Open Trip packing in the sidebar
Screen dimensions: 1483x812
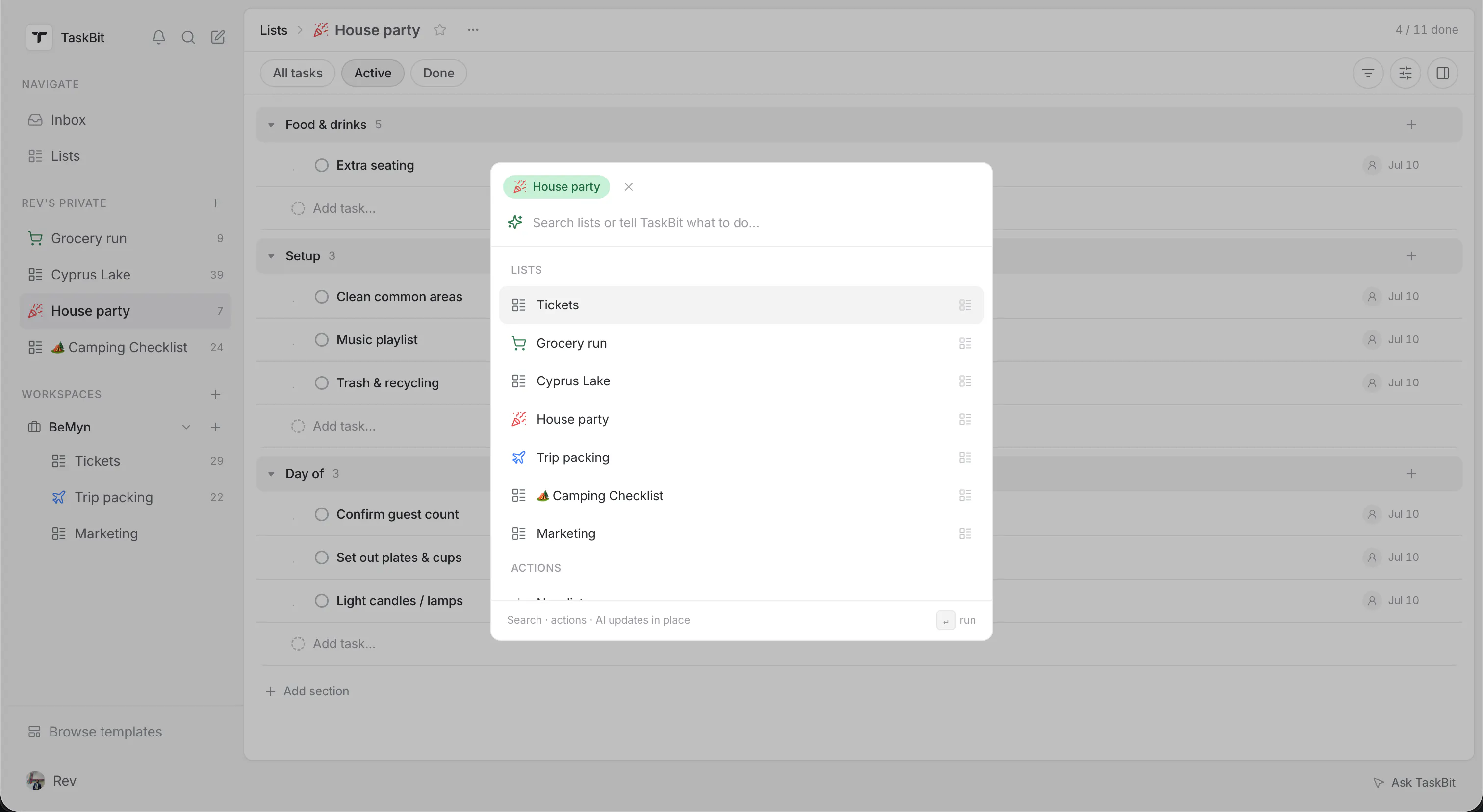137,497
